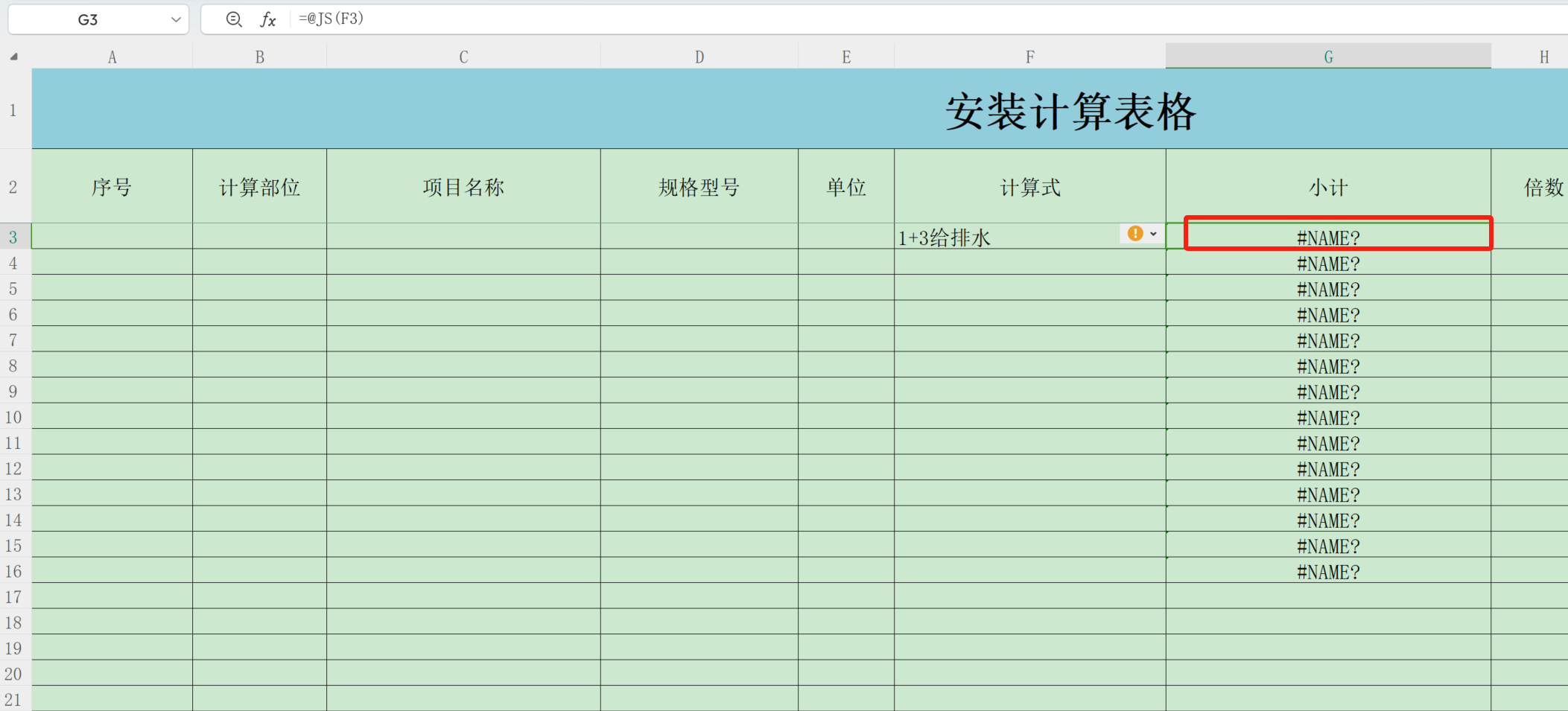Select column D header

point(699,57)
